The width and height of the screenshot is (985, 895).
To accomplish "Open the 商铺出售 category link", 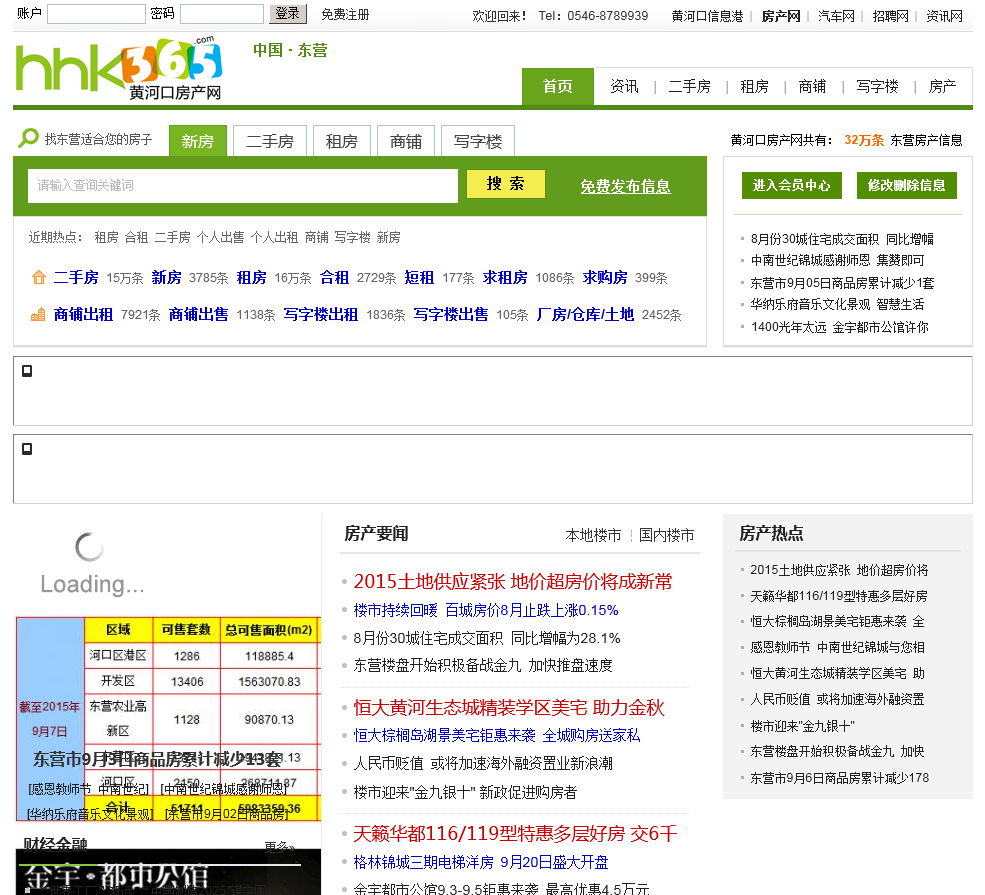I will coord(199,315).
